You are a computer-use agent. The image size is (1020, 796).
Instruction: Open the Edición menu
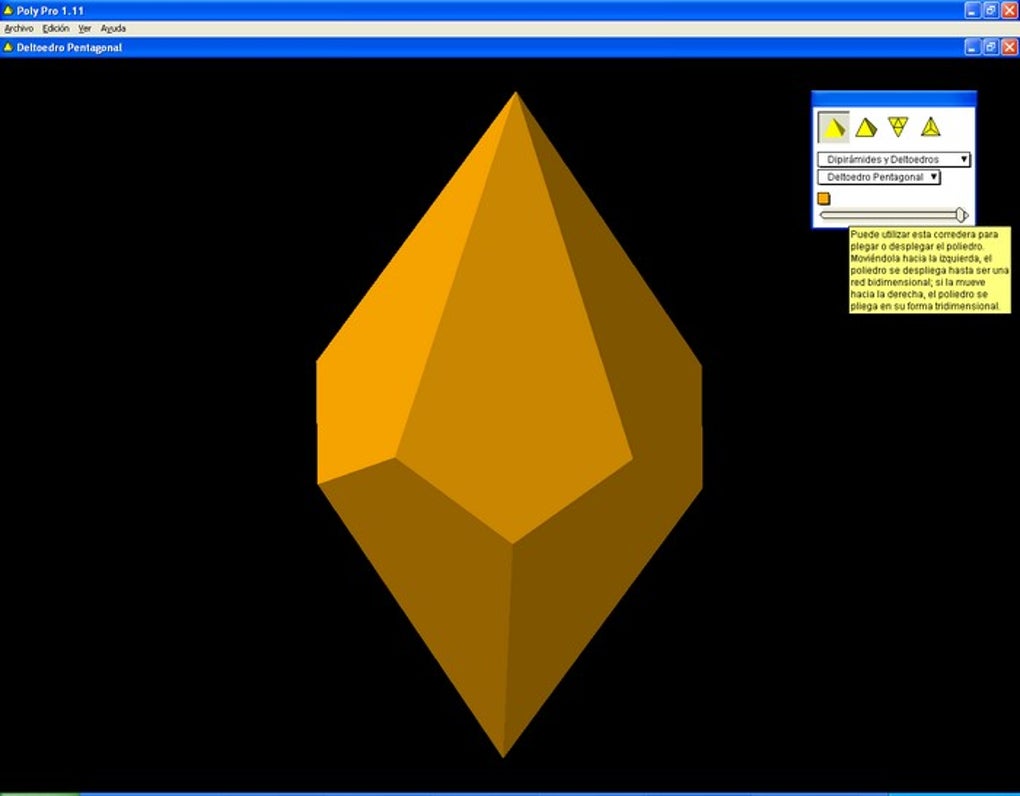pyautogui.click(x=56, y=29)
